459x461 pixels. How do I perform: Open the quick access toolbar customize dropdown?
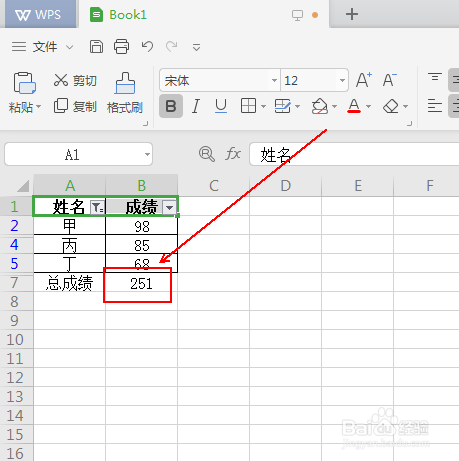click(196, 47)
